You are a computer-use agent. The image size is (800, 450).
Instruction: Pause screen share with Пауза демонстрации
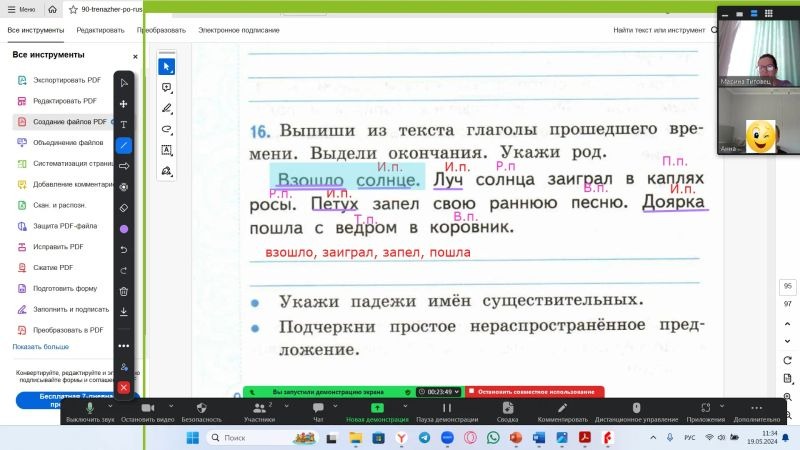pos(445,412)
